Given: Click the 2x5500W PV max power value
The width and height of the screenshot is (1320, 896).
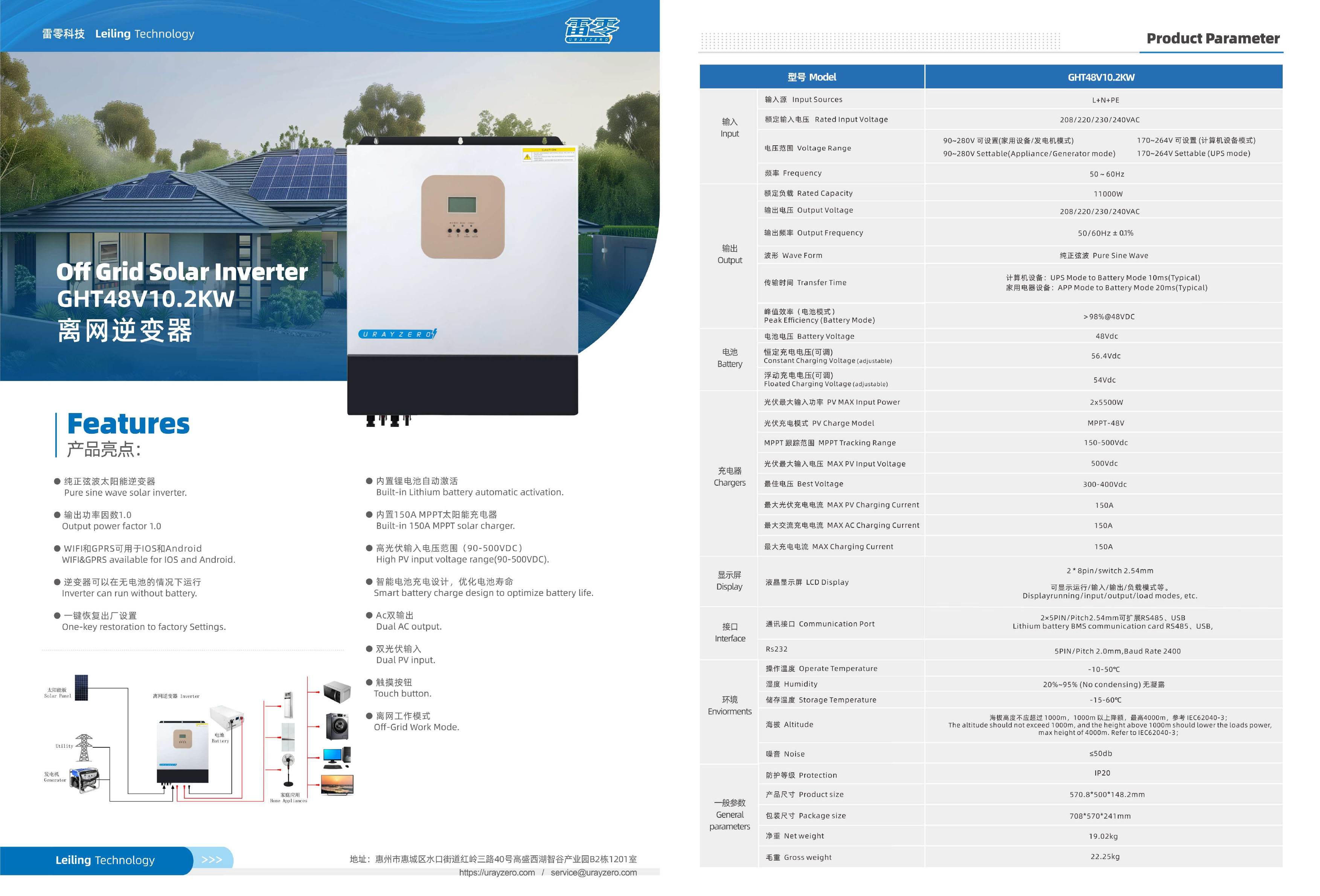Looking at the screenshot, I should click(x=1106, y=402).
